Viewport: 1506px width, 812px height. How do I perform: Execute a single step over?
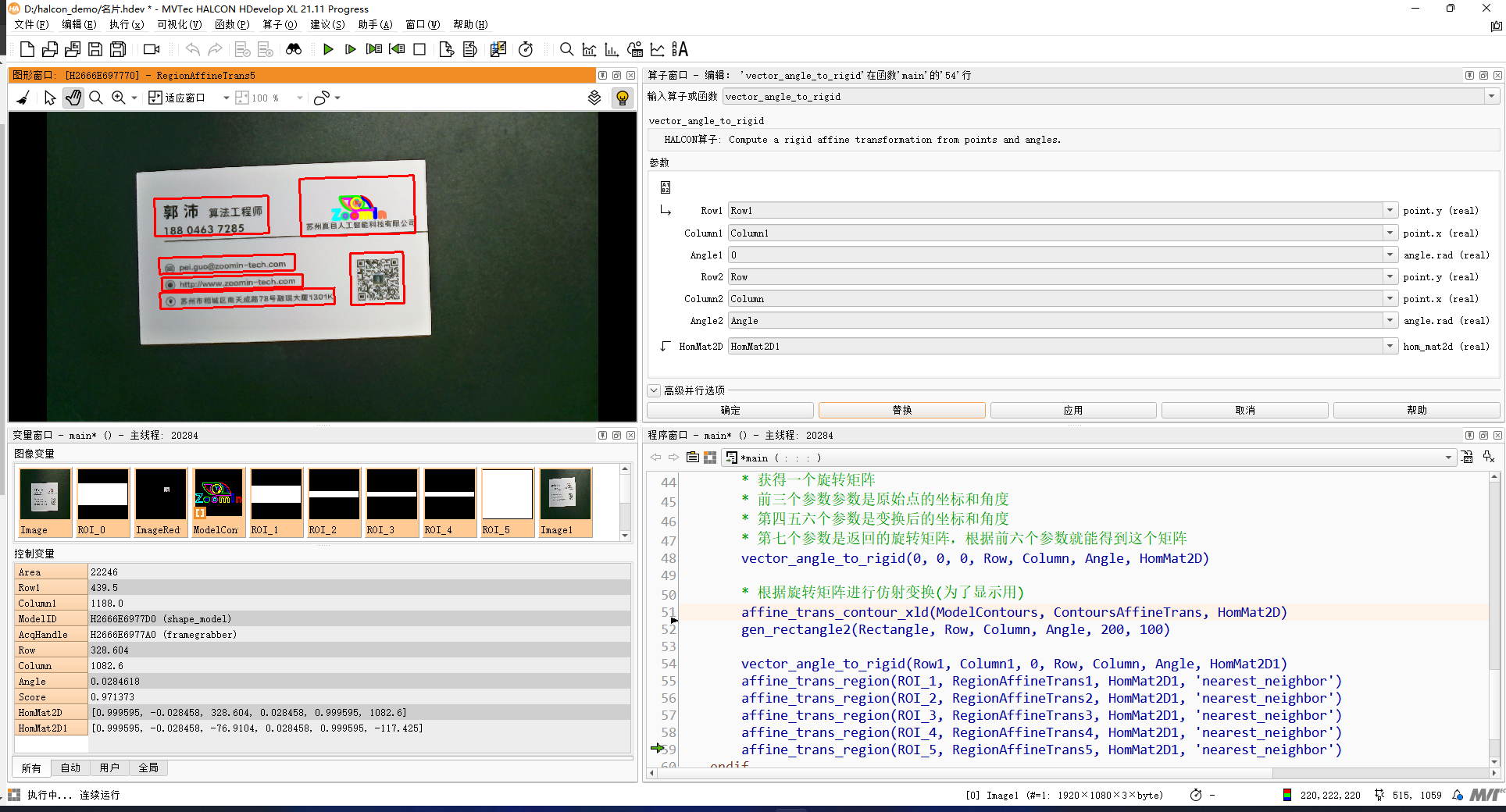(x=351, y=49)
